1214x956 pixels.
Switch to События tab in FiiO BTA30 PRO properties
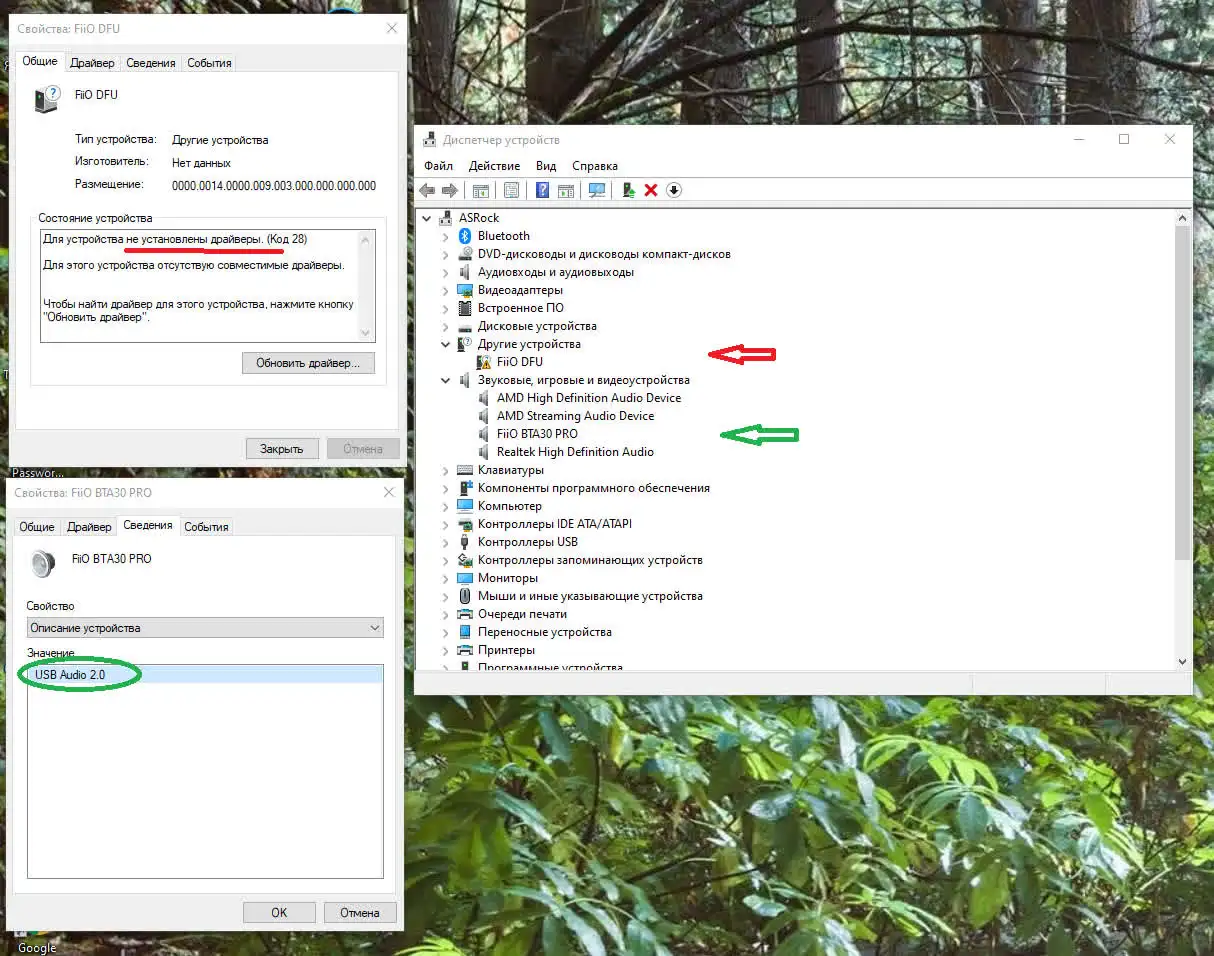click(x=206, y=527)
